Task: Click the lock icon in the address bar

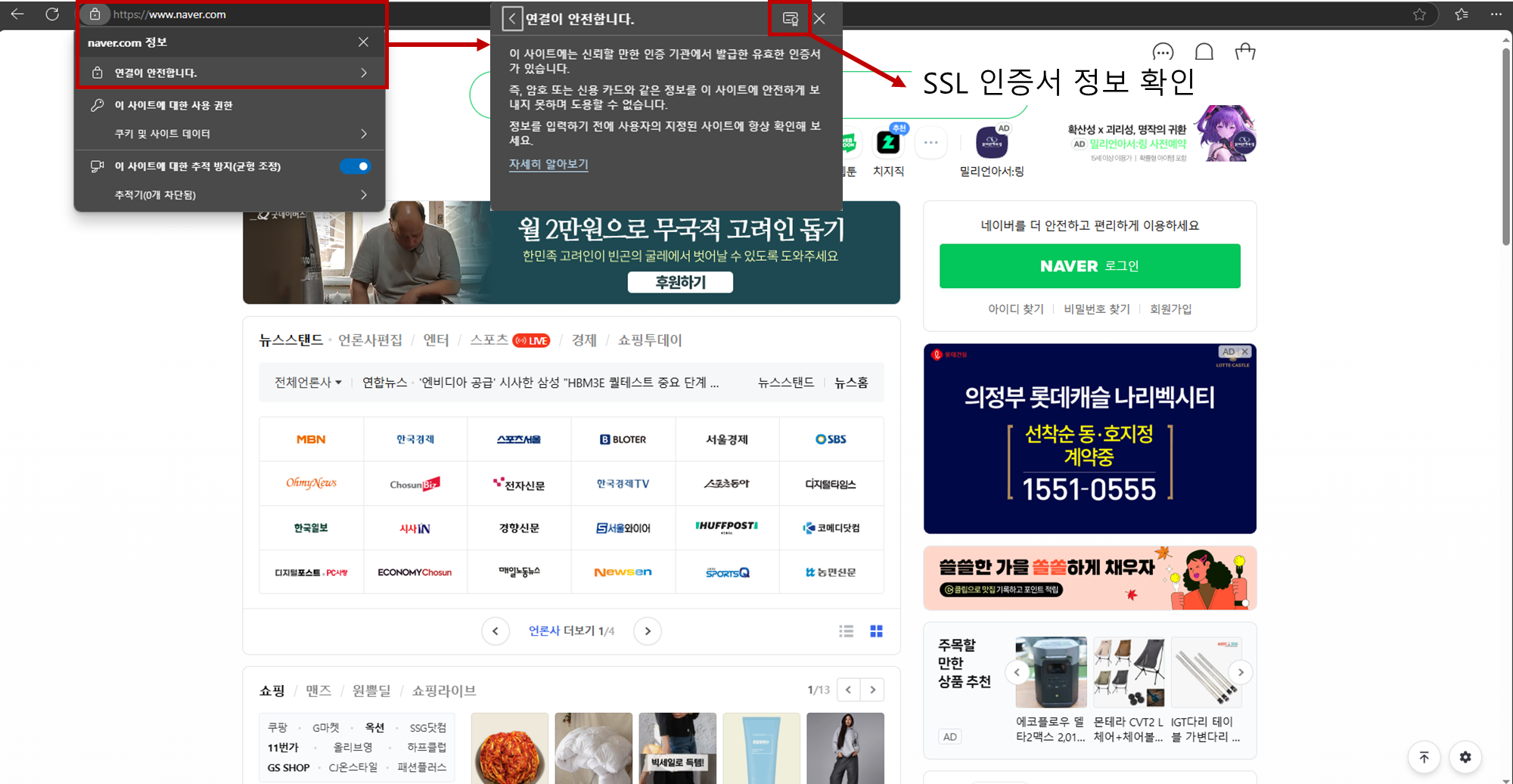Action: (x=95, y=14)
